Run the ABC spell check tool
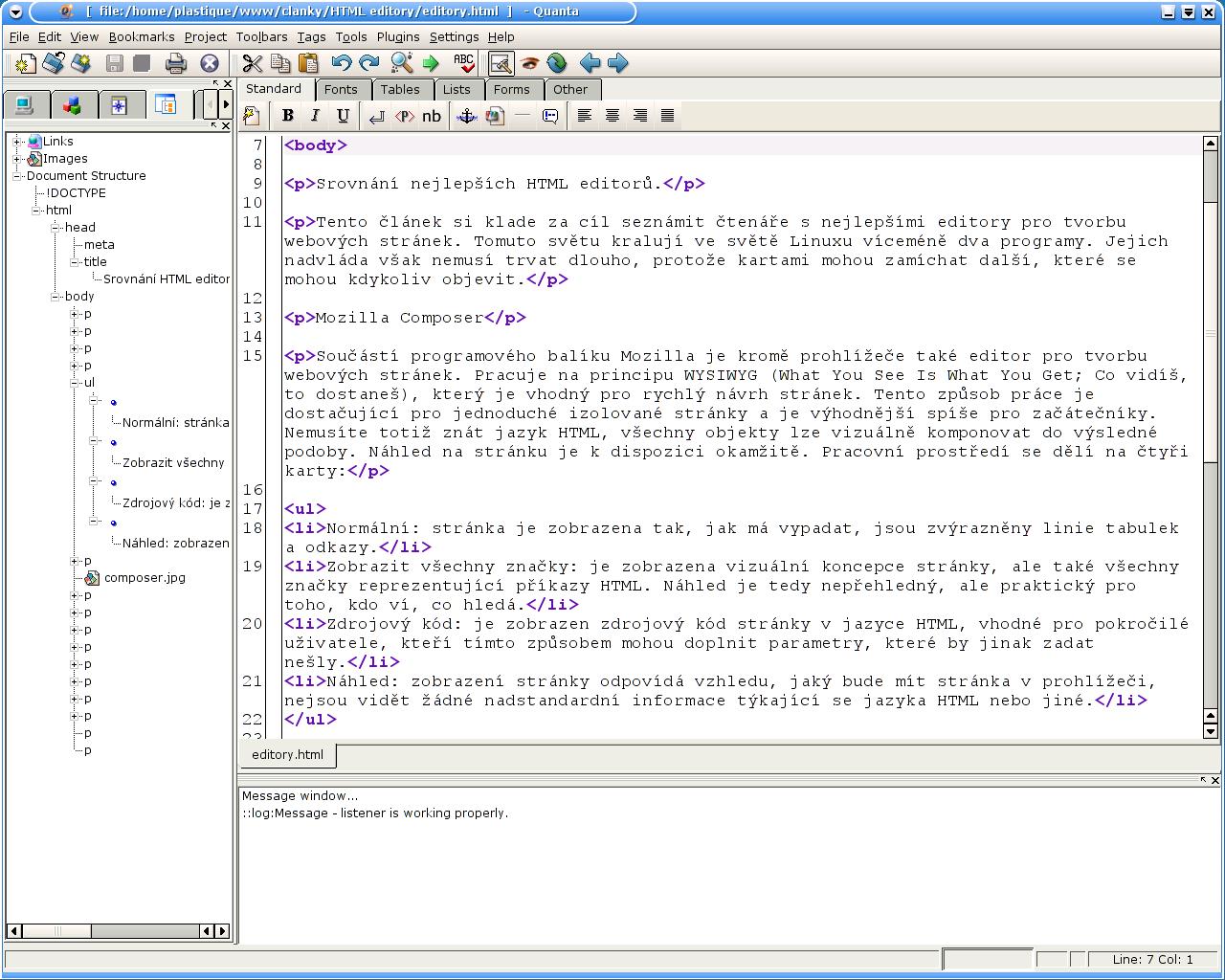Viewport: 1225px width, 980px height. coord(464,63)
